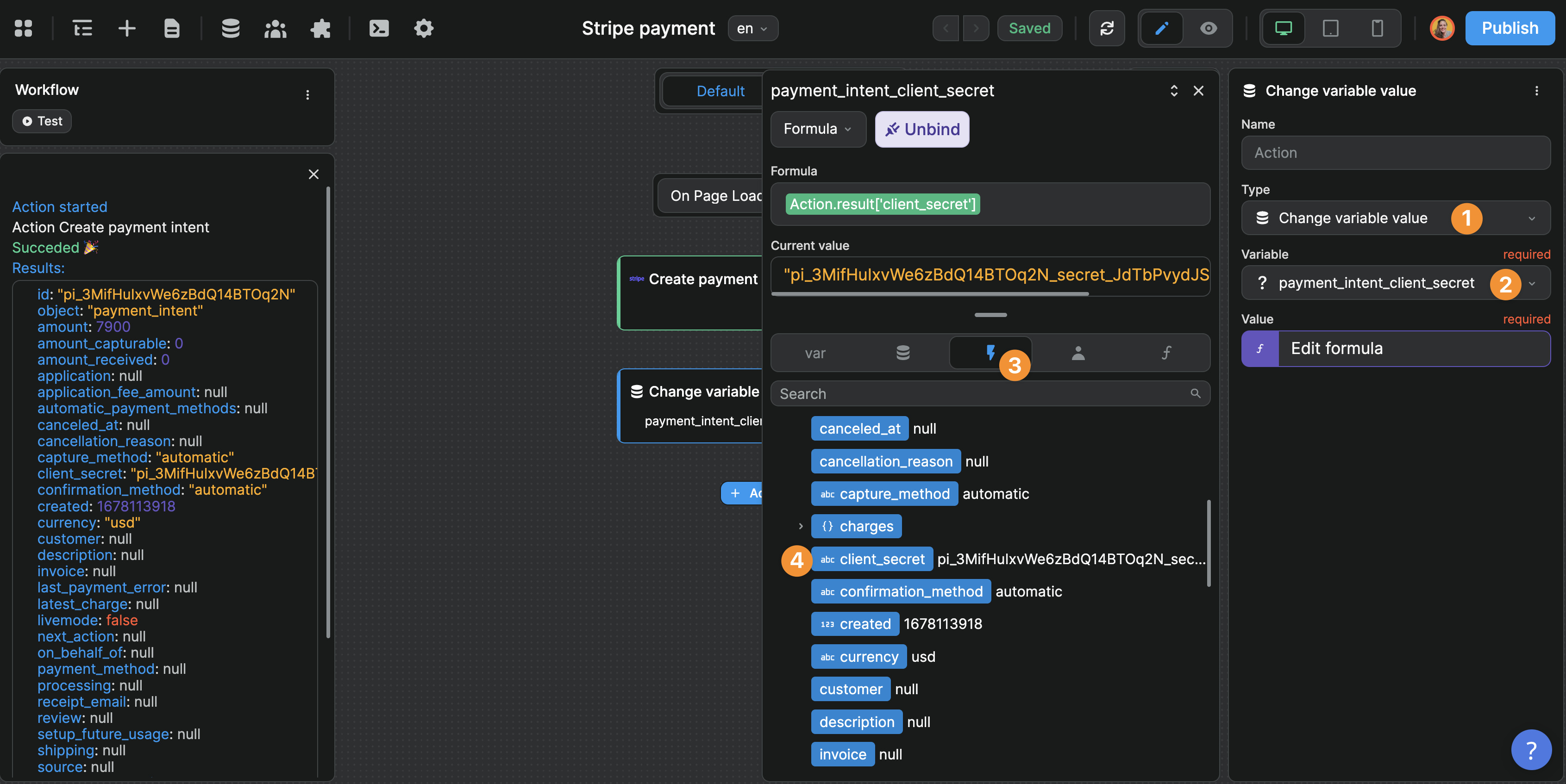
Task: Select the tablet device view
Action: (x=1330, y=28)
